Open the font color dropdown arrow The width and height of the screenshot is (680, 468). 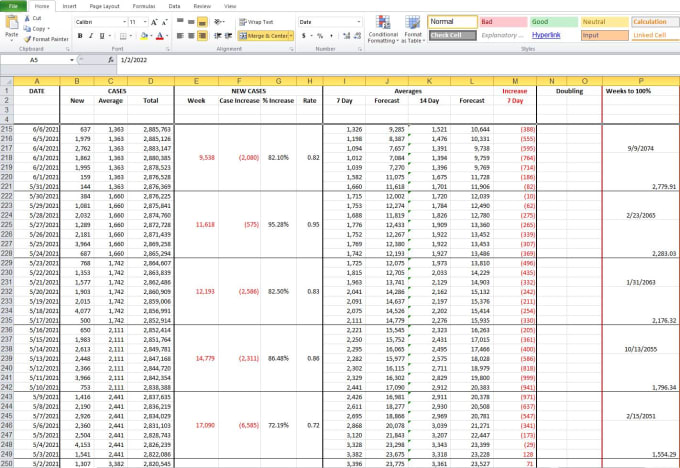[167, 36]
